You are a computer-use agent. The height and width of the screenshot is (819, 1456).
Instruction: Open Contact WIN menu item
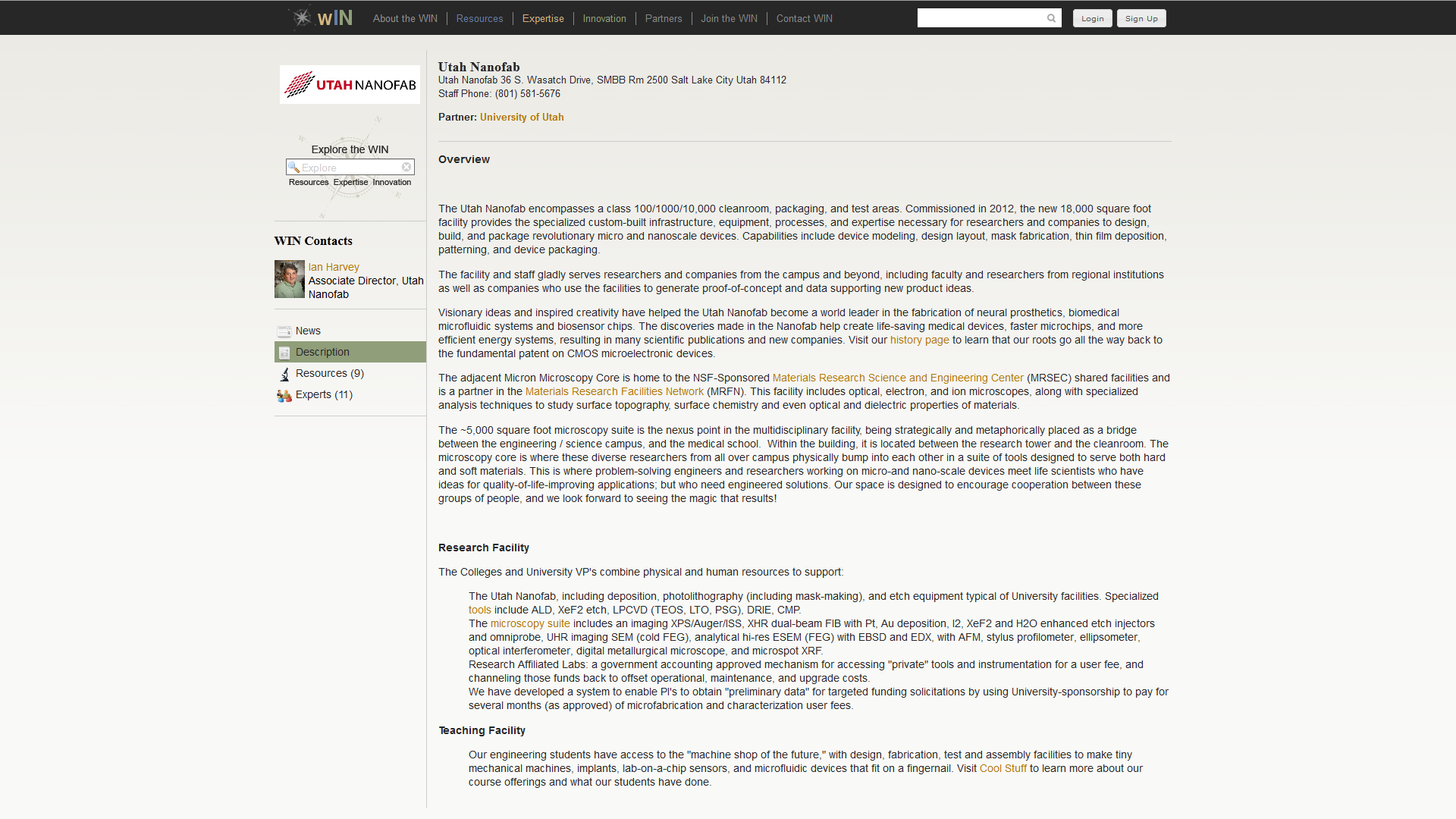click(804, 18)
